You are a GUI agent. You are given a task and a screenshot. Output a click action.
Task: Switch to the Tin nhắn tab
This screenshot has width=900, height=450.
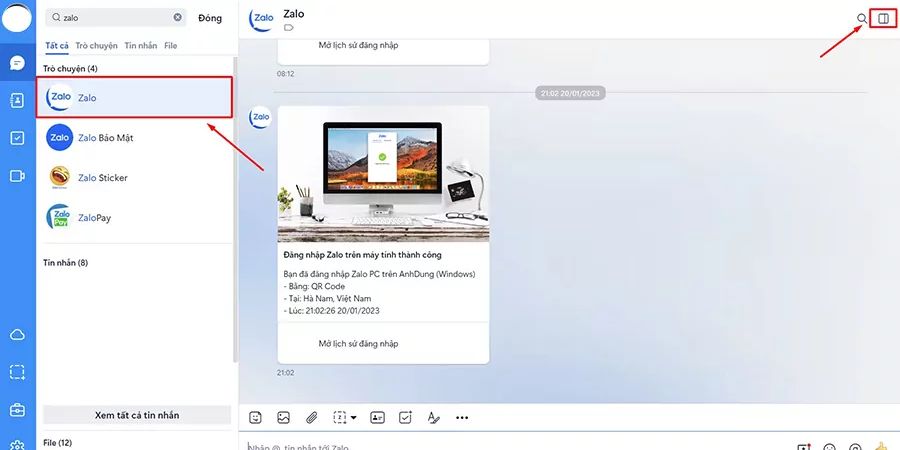point(141,46)
